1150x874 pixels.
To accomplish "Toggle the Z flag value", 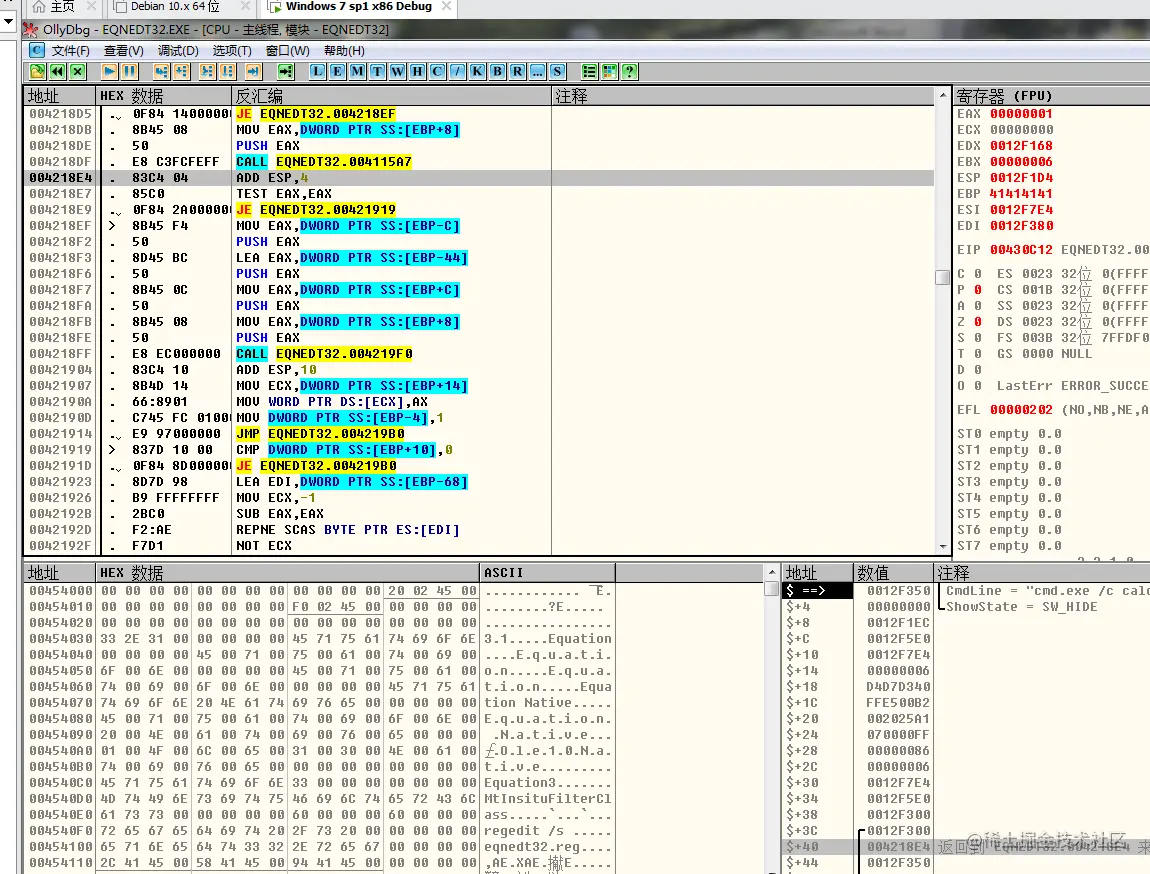I will [978, 322].
